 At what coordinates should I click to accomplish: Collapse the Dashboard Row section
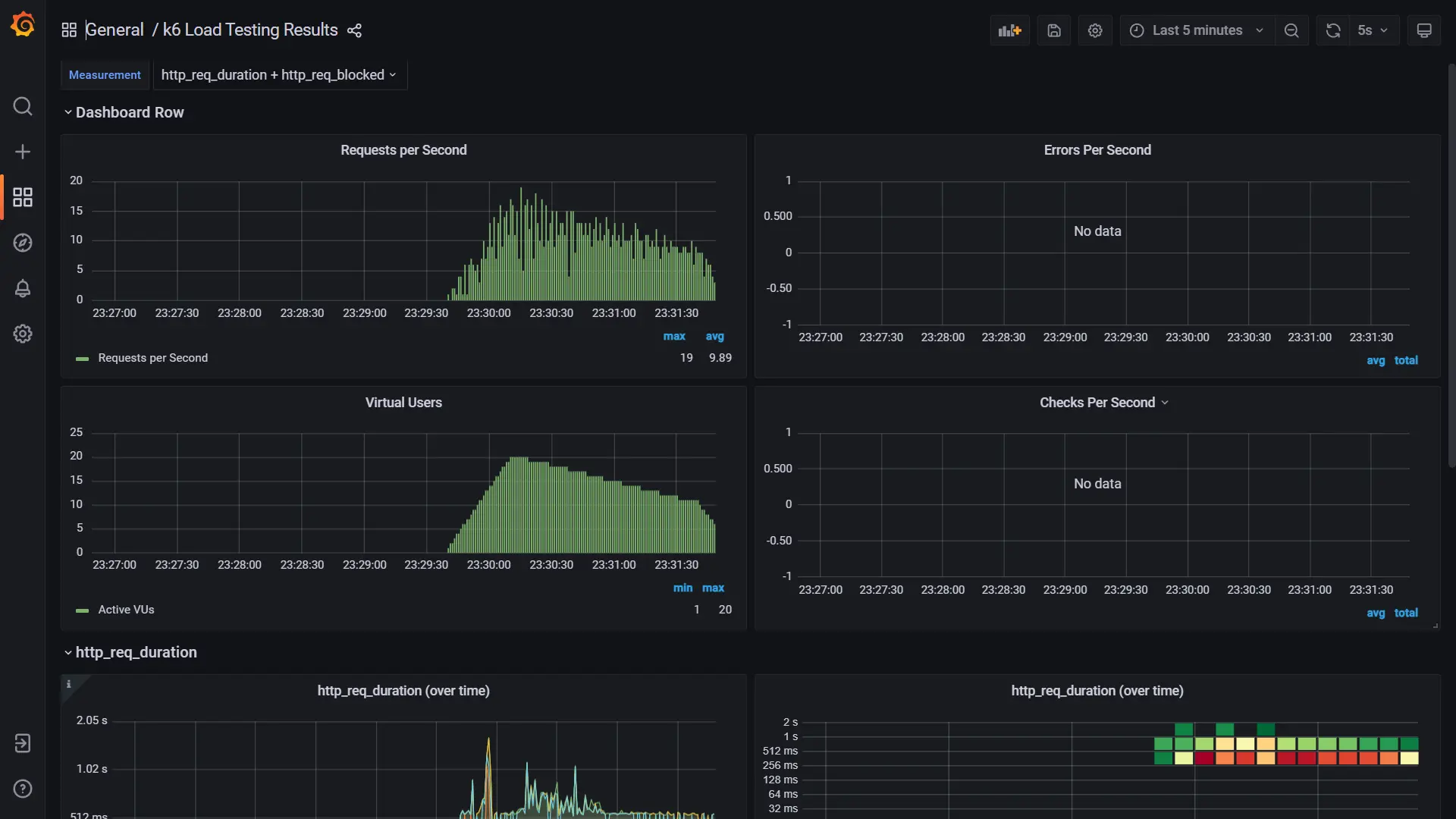[129, 112]
